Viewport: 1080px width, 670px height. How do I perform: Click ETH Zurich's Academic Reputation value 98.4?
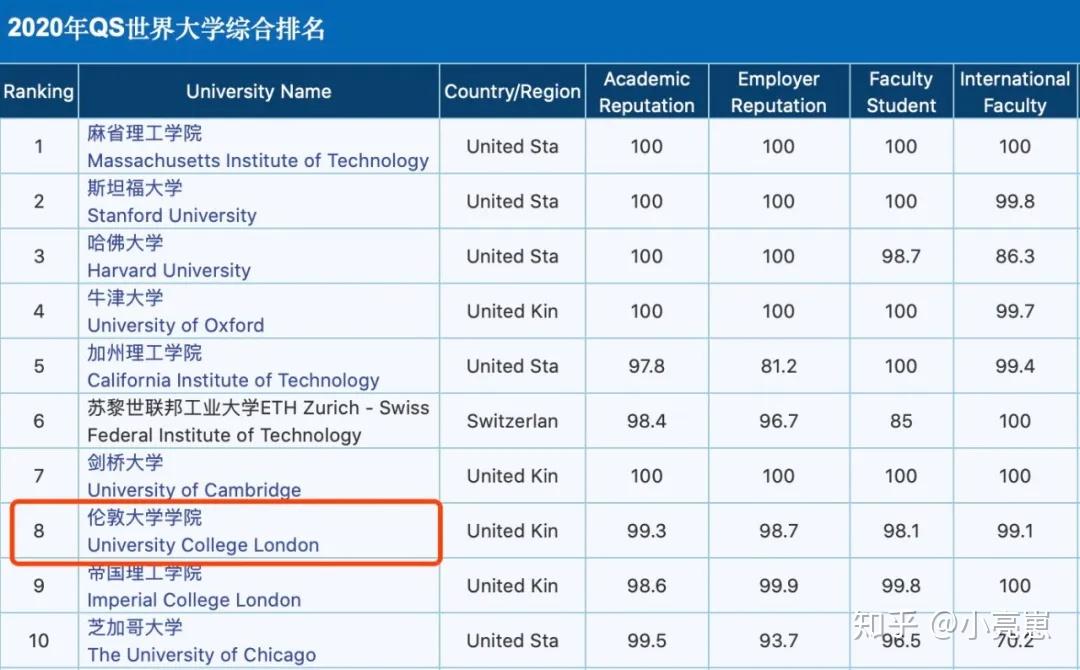pyautogui.click(x=647, y=421)
